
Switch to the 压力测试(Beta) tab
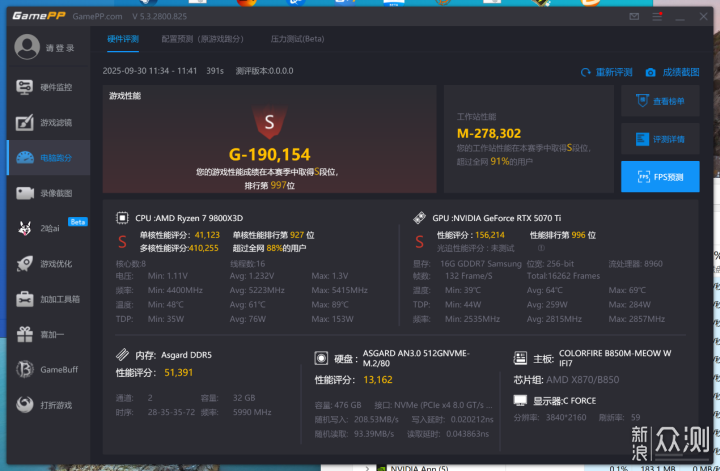(x=298, y=39)
